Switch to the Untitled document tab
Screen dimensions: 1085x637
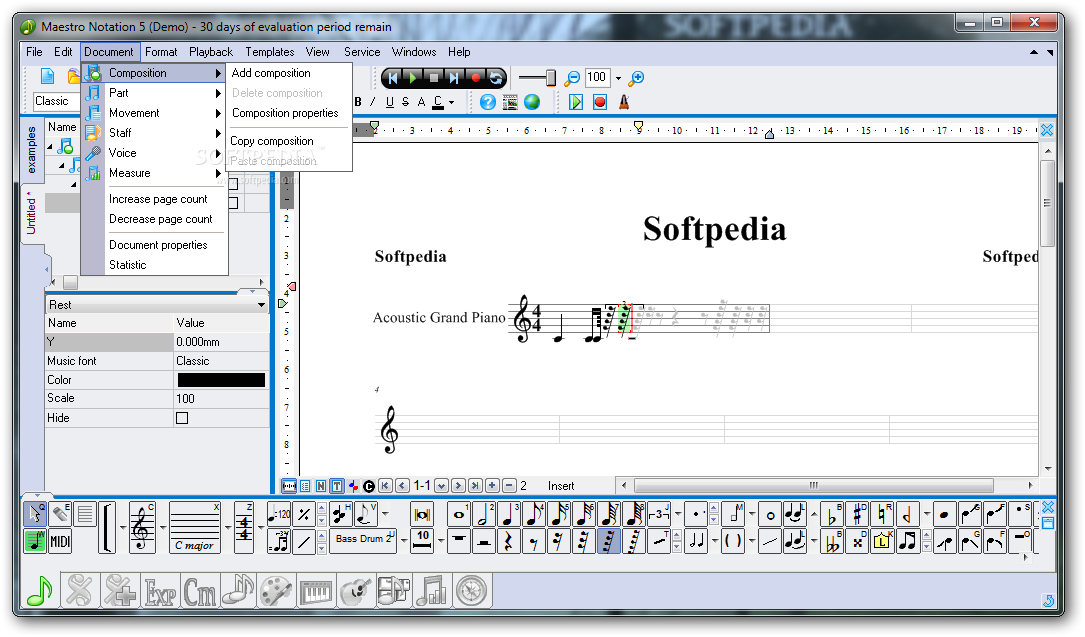(31, 213)
